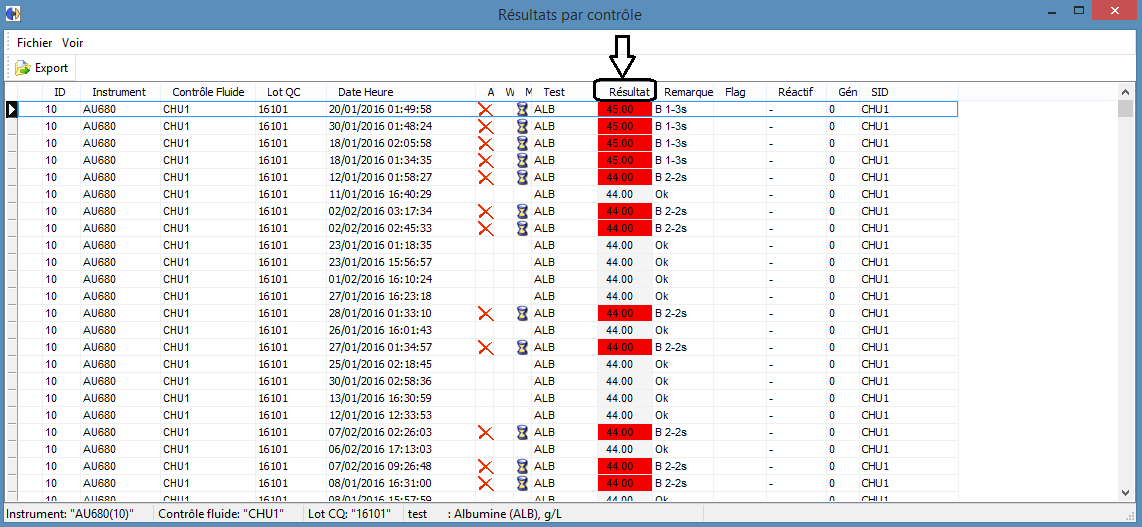Click the vertical scrollbar down arrow
Screen dimensions: 1142x527
[x=1126, y=492]
